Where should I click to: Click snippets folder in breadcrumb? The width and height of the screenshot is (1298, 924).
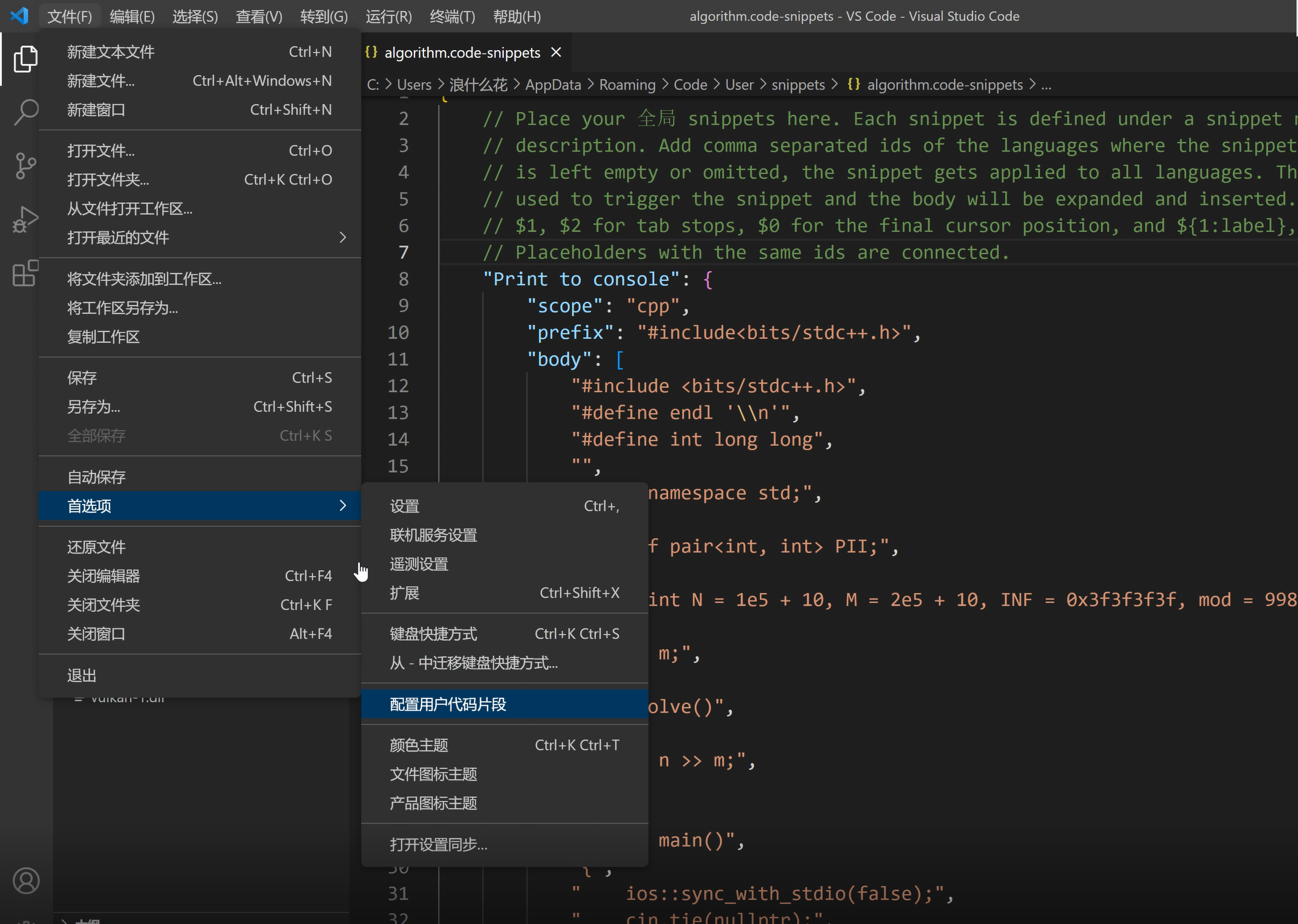pyautogui.click(x=798, y=84)
